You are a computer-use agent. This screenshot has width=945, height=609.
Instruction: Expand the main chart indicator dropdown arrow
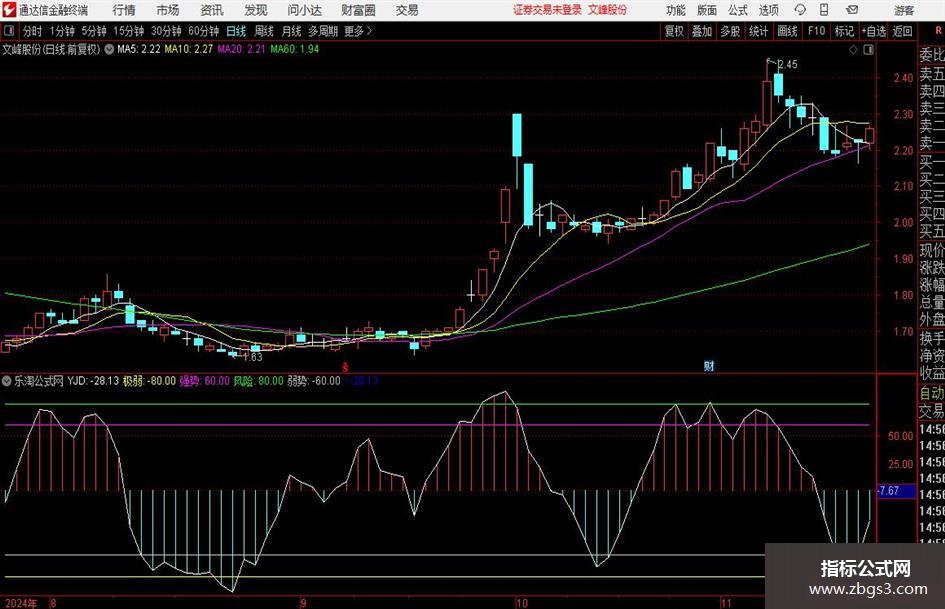pyautogui.click(x=109, y=49)
